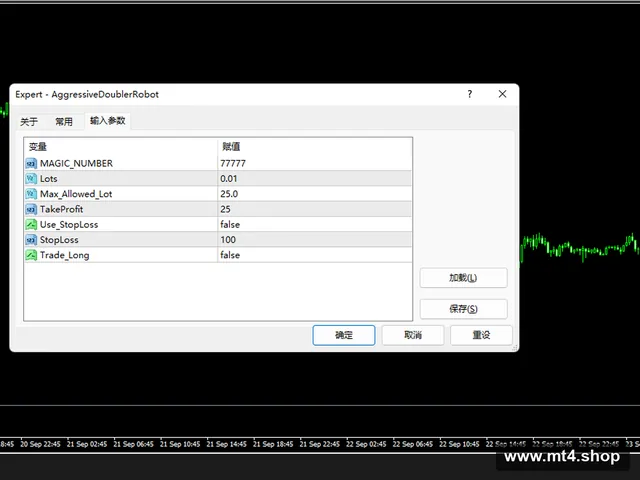Click the Max_Allowed_Lot type icon
This screenshot has width=640, height=480.
31,194
